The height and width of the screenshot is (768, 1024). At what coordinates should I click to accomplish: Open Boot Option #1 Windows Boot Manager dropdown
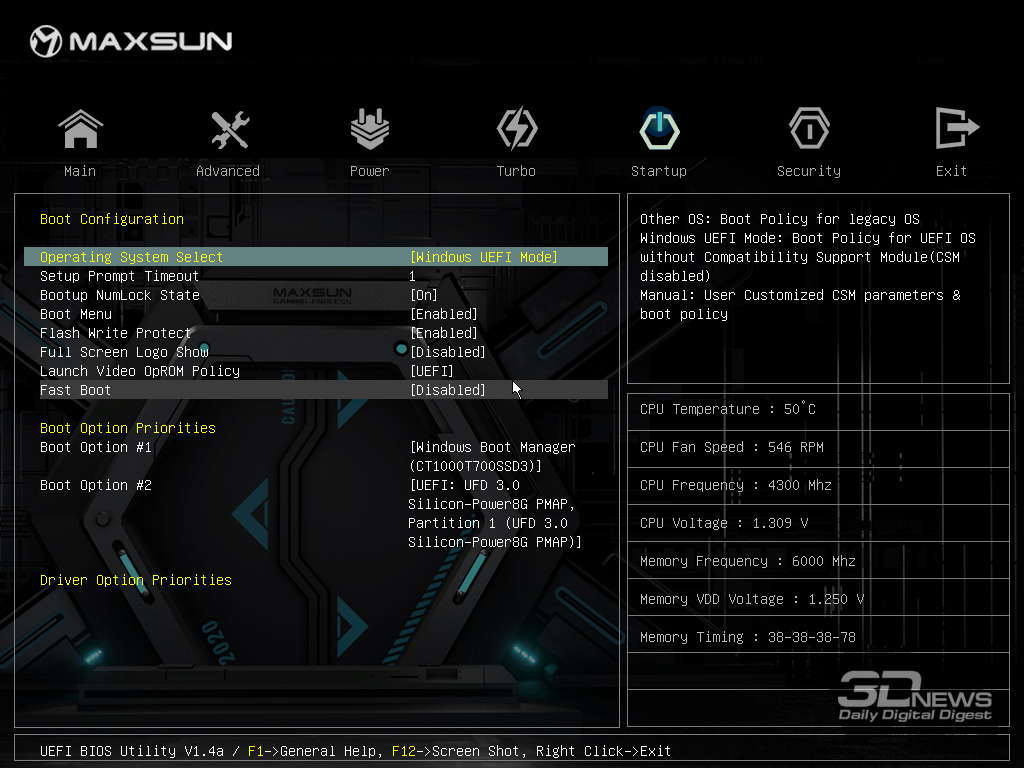pyautogui.click(x=492, y=456)
